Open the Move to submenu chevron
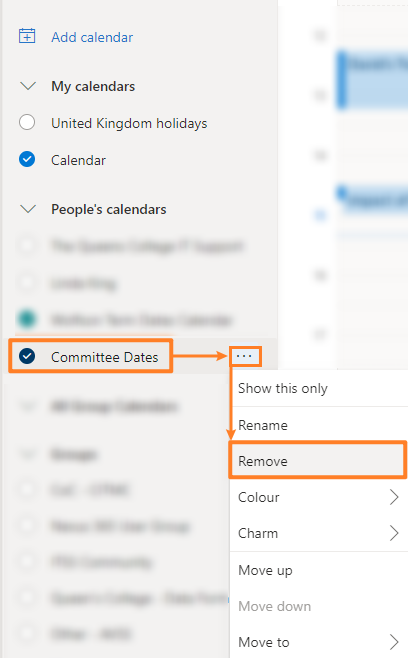This screenshot has width=408, height=658. coord(394,642)
